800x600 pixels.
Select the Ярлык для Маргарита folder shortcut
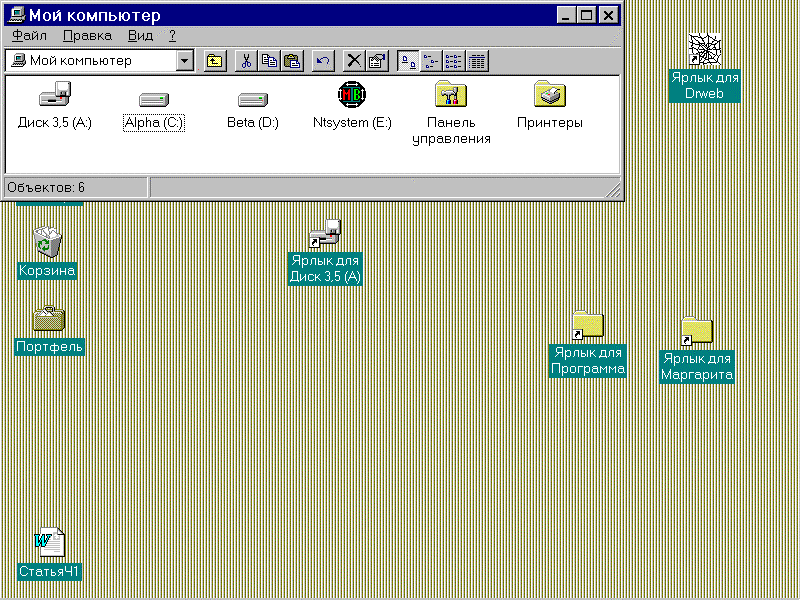[x=697, y=331]
